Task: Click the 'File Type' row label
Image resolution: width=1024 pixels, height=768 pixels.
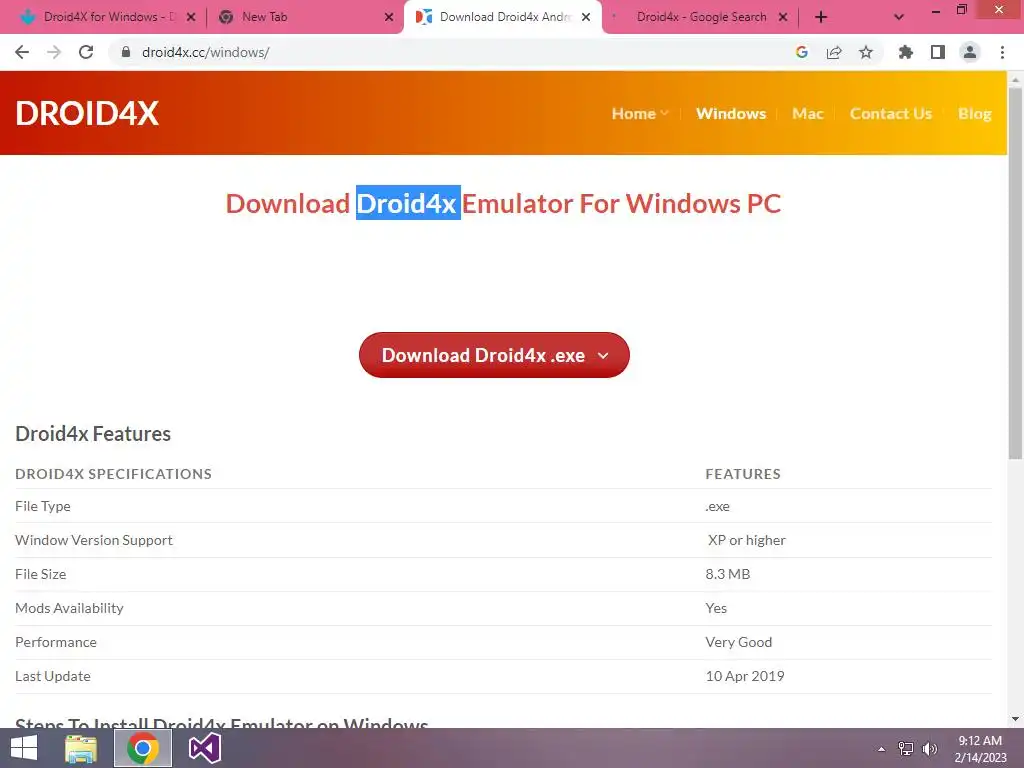Action: pos(42,506)
